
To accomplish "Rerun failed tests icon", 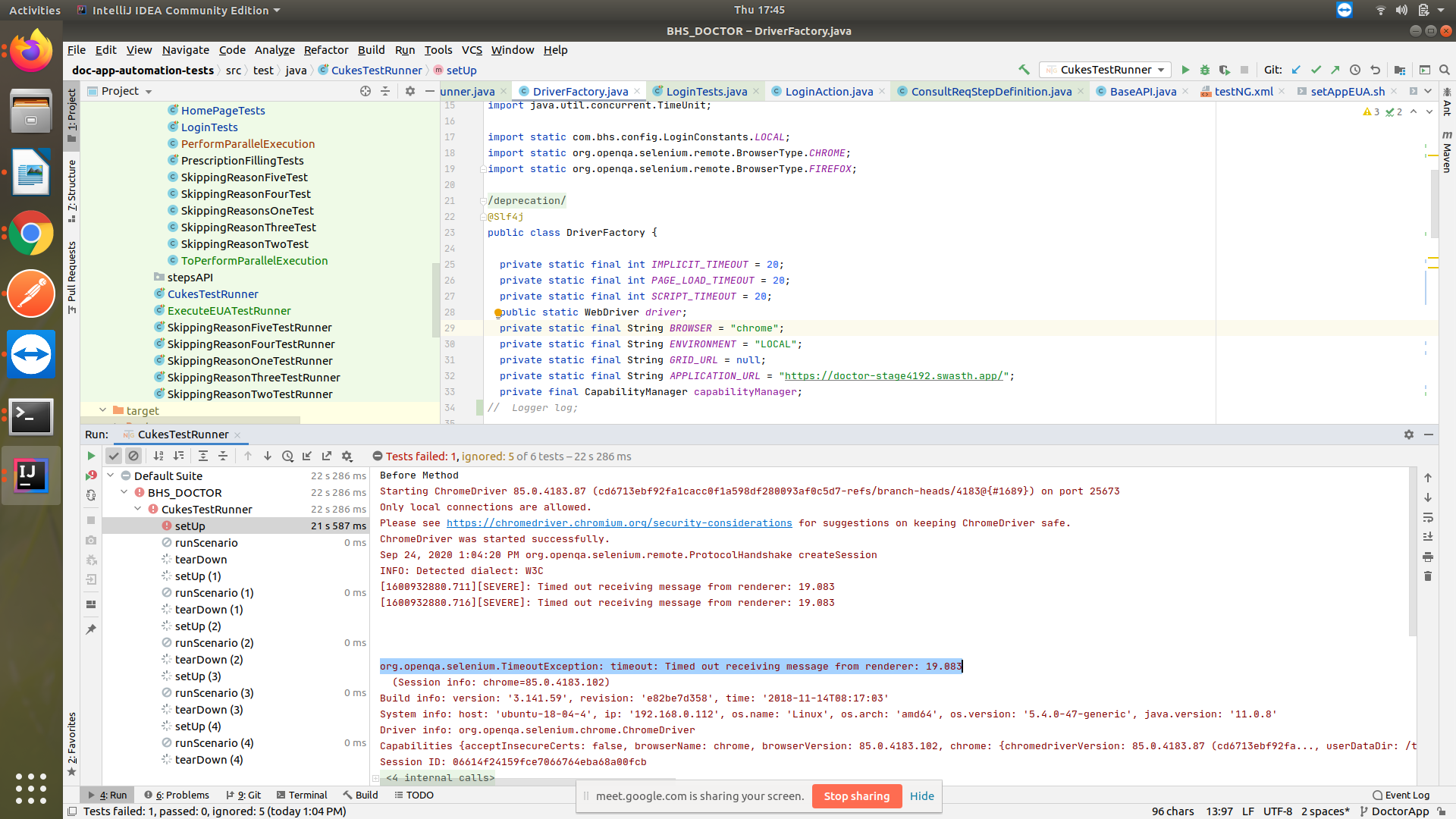I will [x=91, y=475].
